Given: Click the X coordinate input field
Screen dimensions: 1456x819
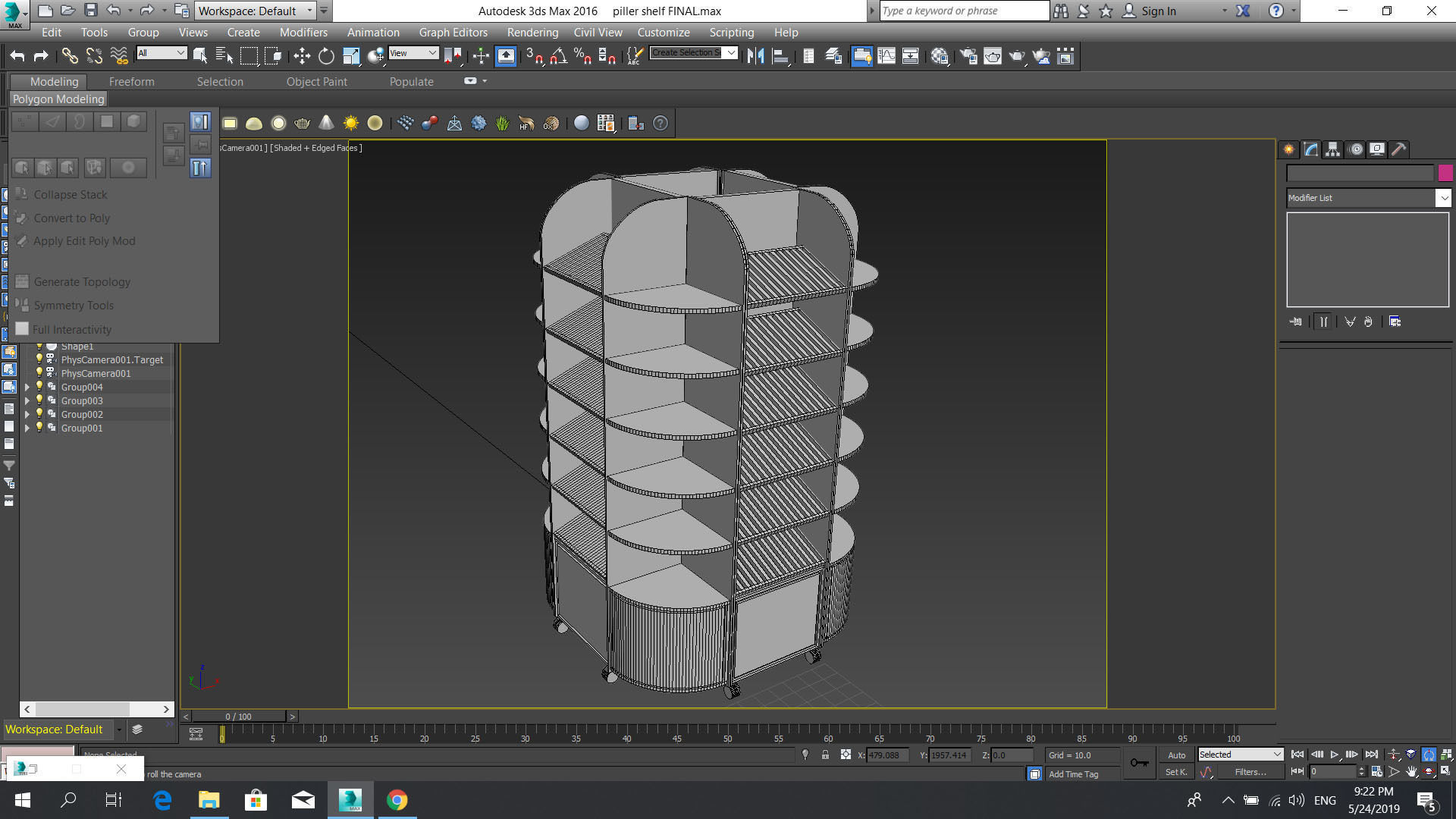Looking at the screenshot, I should point(886,755).
